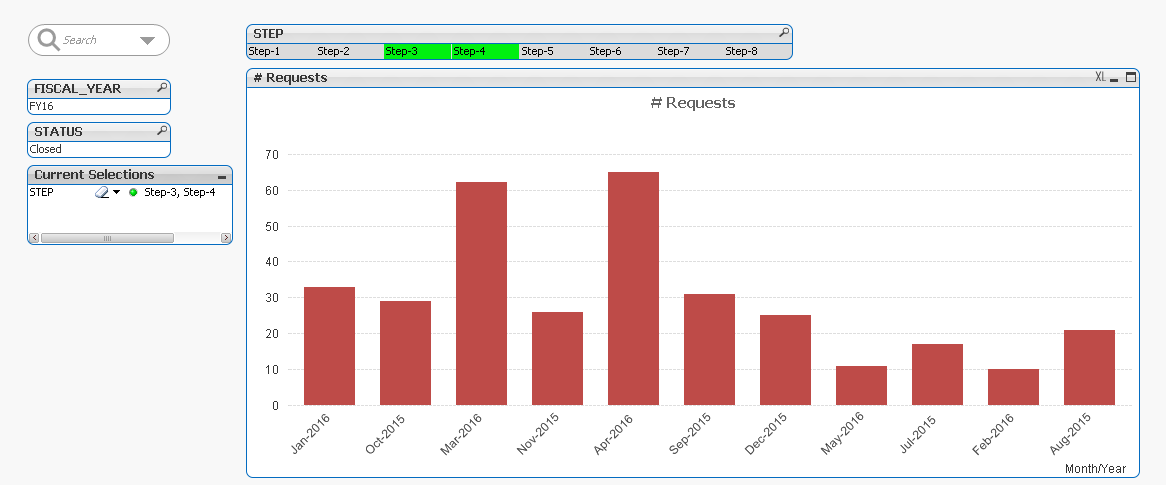Send # Requests chart to Excel (XL)
Image resolution: width=1166 pixels, height=485 pixels.
click(x=1101, y=77)
